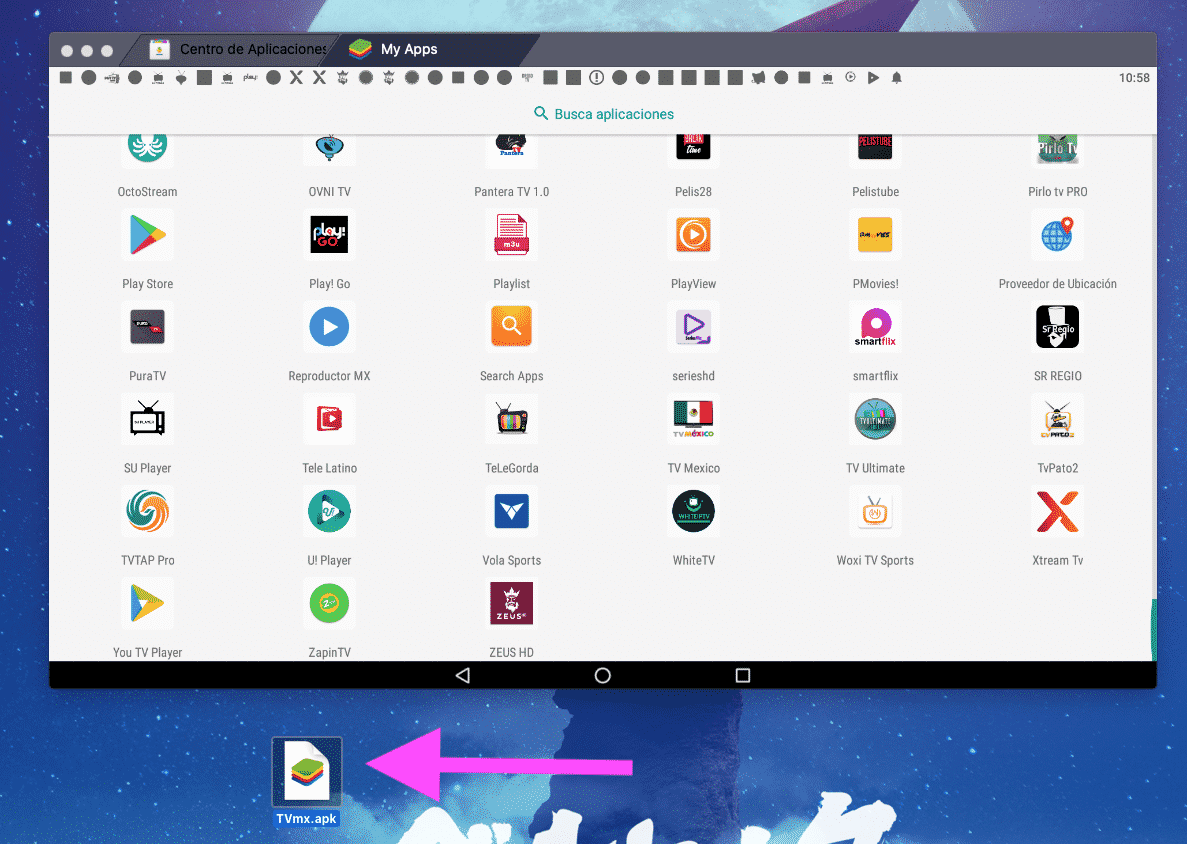Open the Search Apps icon

(x=511, y=327)
